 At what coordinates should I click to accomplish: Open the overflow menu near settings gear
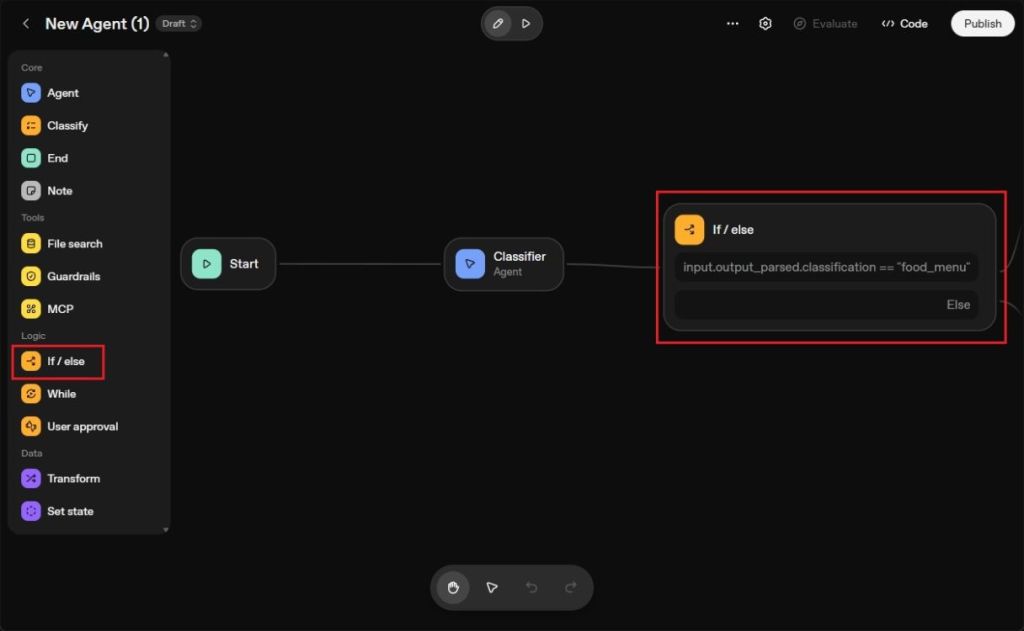click(x=733, y=23)
